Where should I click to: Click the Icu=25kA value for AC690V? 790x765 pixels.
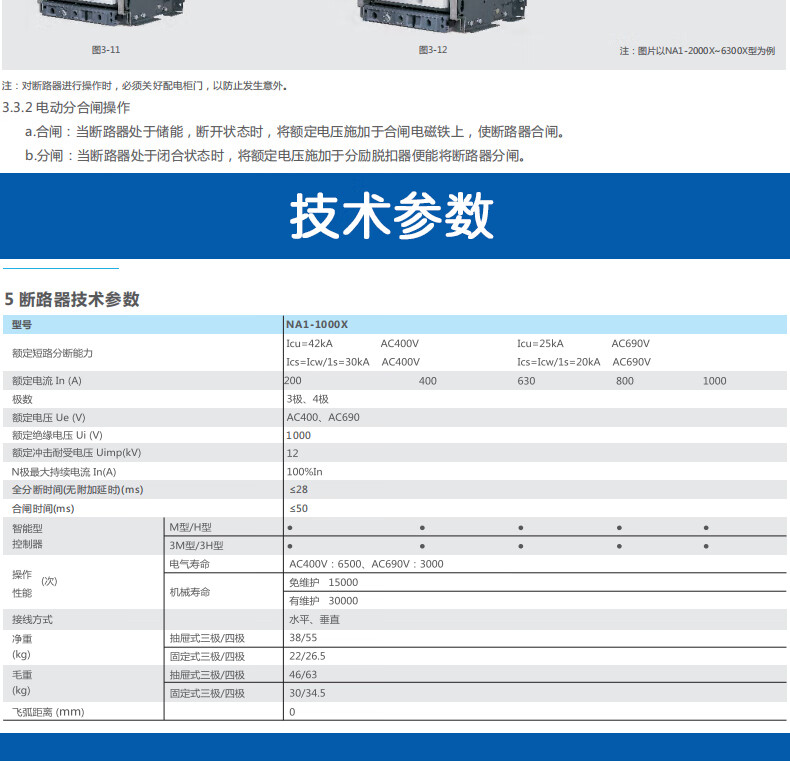pos(540,343)
